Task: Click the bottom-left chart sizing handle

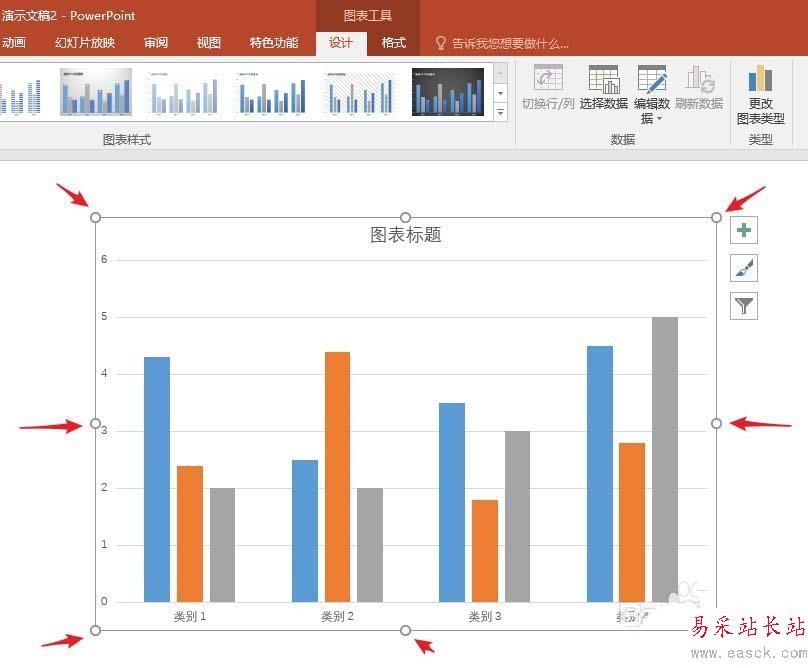Action: (95, 630)
